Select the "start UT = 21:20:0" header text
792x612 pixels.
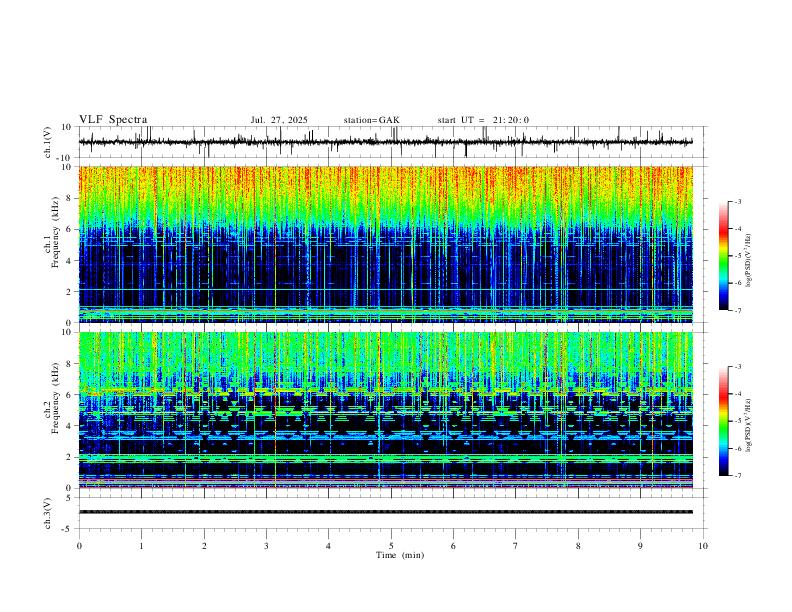(483, 120)
